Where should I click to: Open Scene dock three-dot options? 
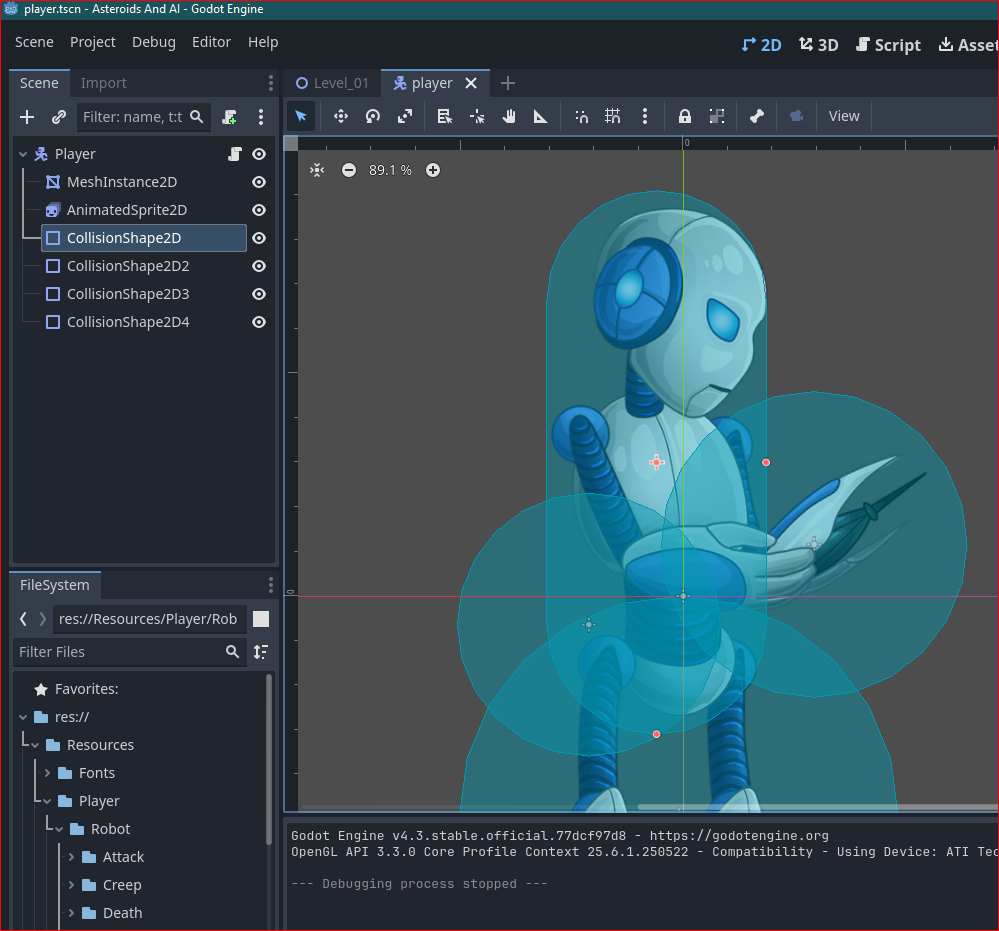pos(271,83)
